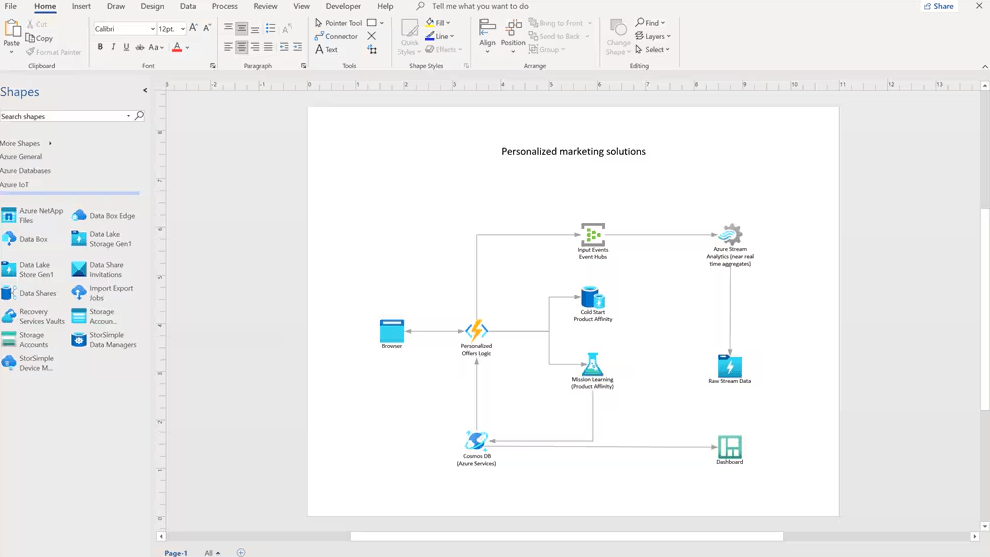Click the Azure Stream Analytics gear icon
The image size is (990, 557).
[x=730, y=234]
